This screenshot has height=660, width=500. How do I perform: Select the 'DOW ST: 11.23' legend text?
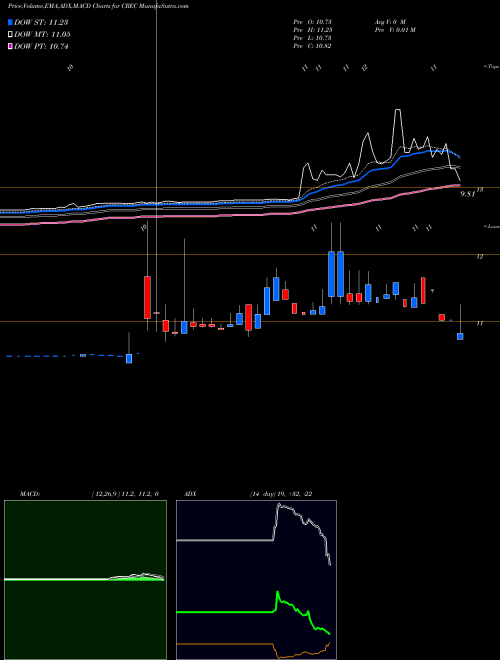coord(41,22)
